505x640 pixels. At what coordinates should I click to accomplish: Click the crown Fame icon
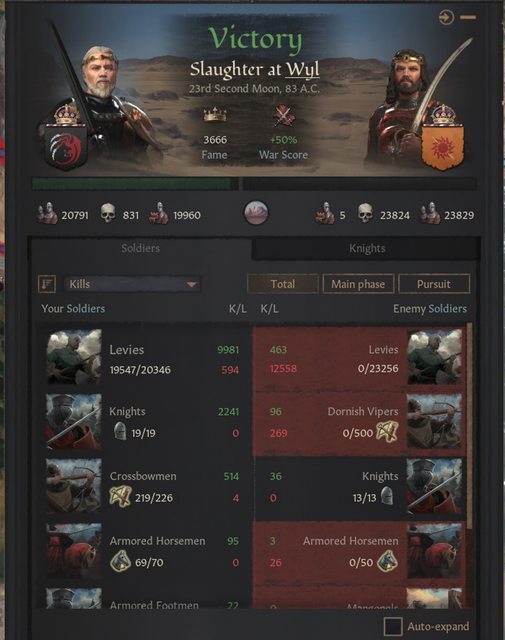pos(215,115)
